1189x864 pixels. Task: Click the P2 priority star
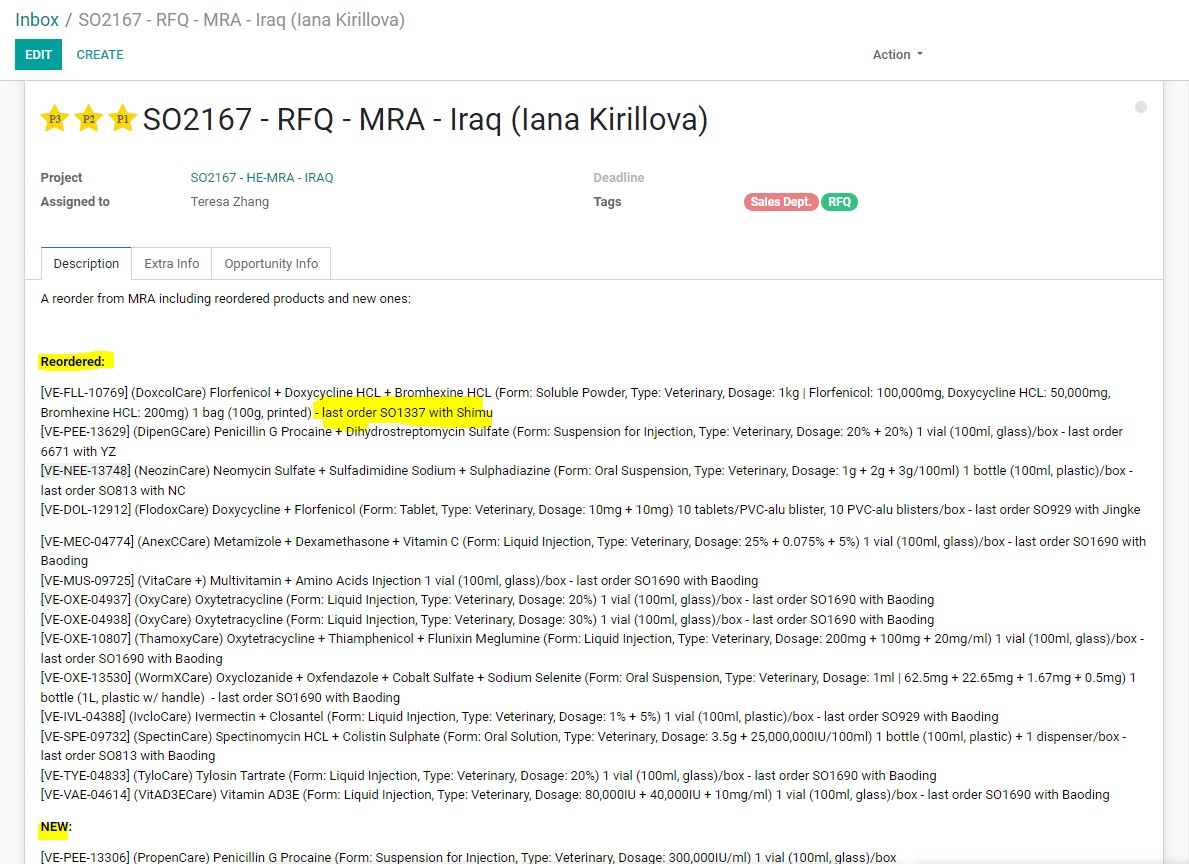[89, 119]
